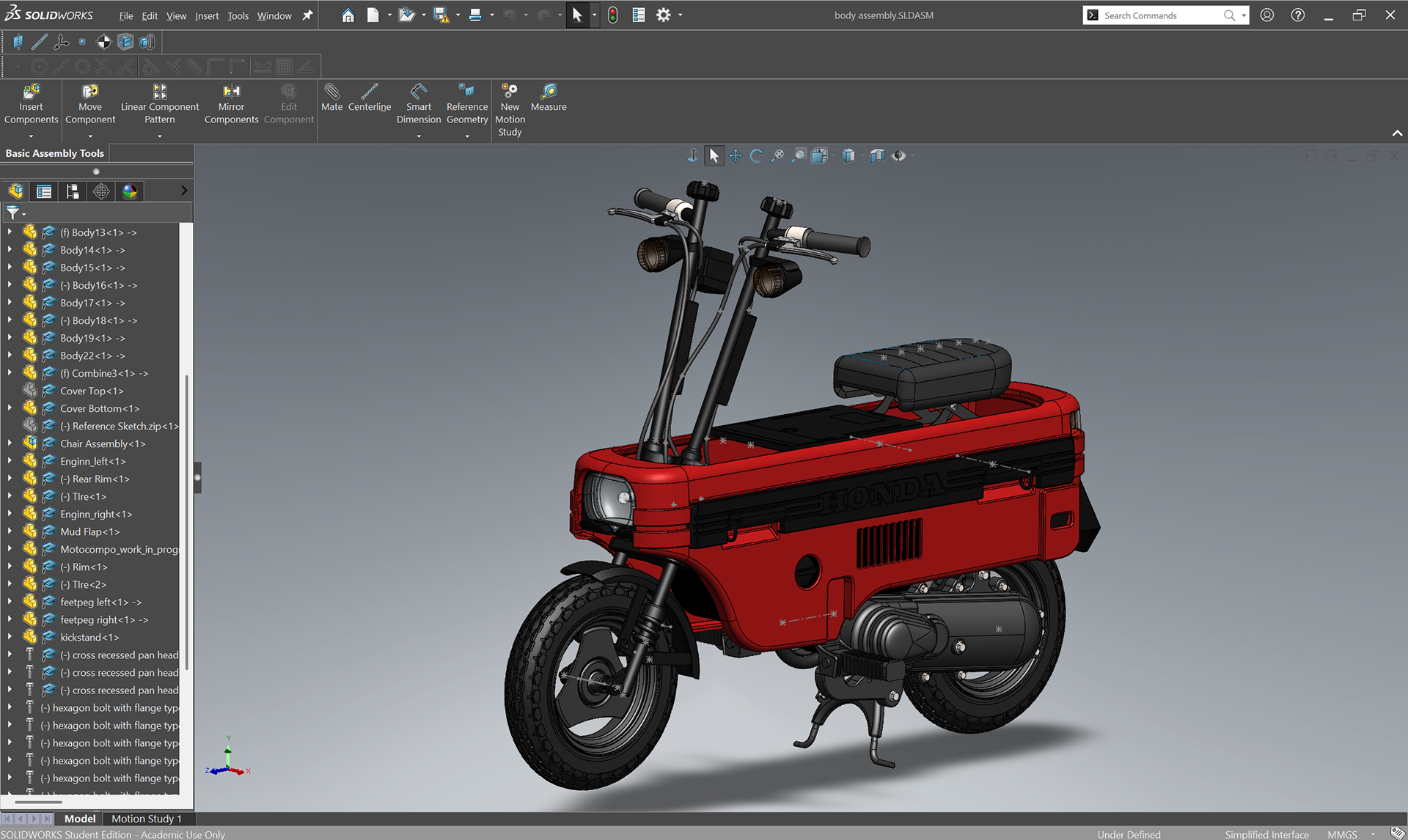1408x840 pixels.
Task: Open the Measure tool
Action: point(549,92)
